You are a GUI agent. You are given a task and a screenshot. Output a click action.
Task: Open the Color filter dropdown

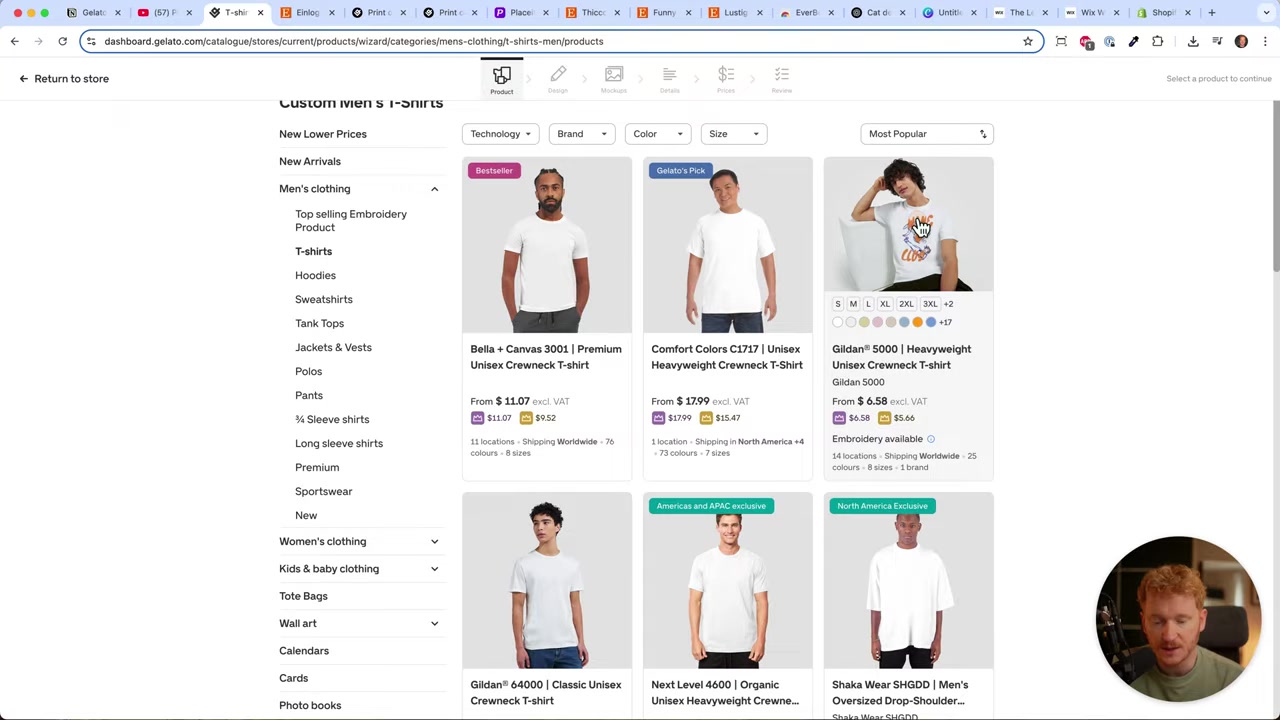[658, 134]
